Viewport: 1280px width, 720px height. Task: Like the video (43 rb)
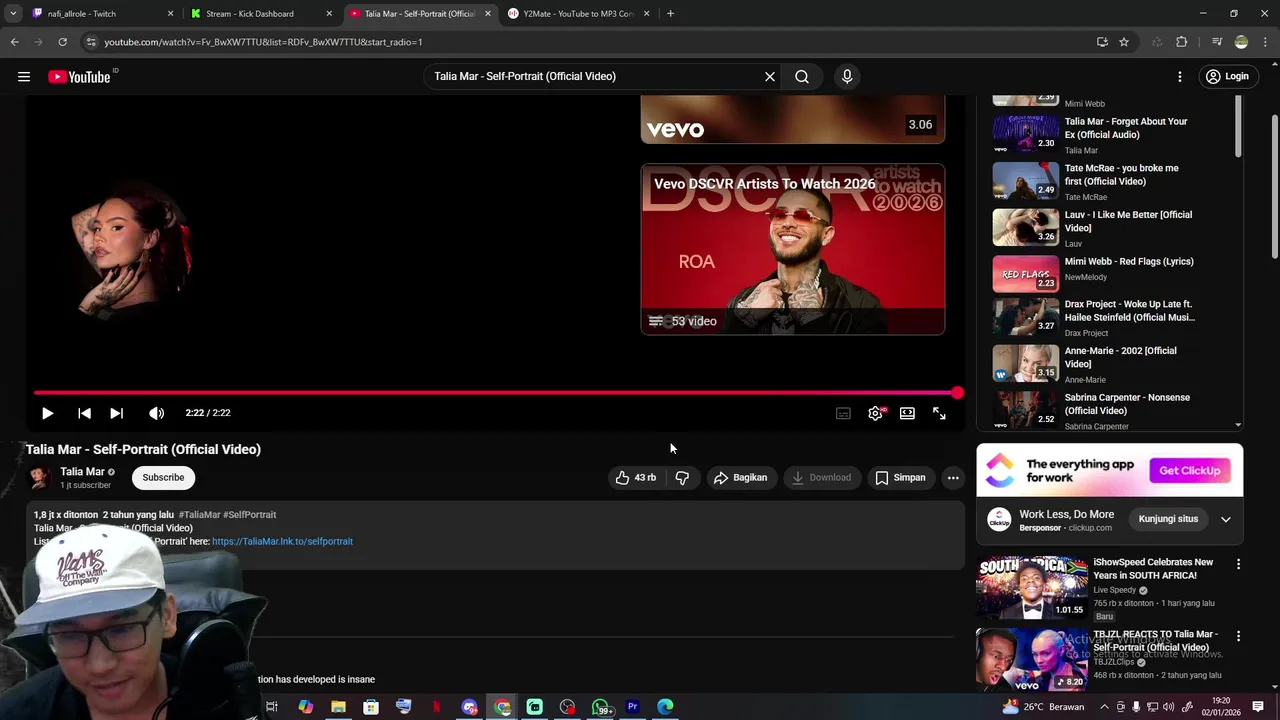636,478
